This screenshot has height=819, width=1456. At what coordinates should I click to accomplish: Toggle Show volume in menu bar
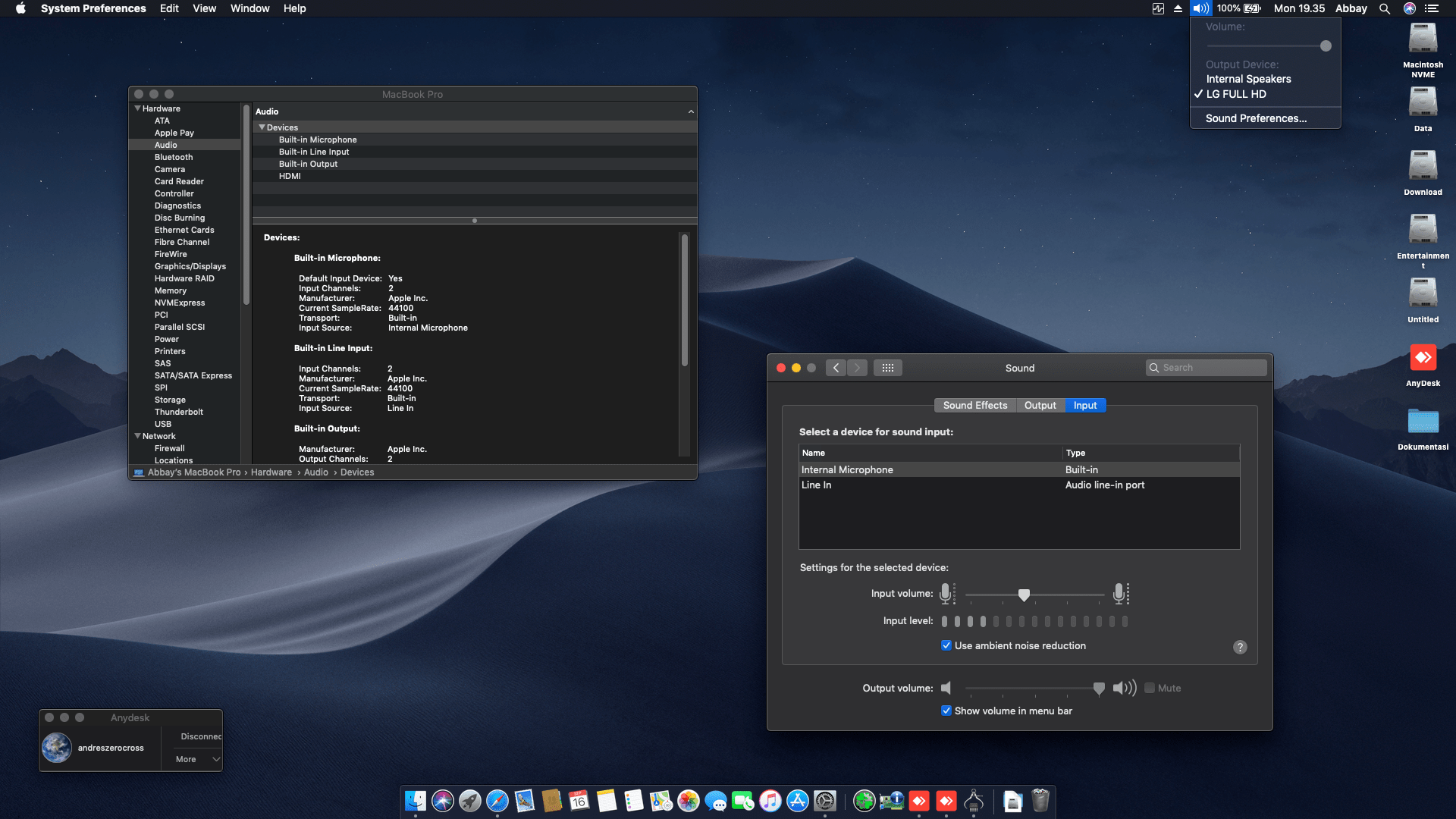946,711
